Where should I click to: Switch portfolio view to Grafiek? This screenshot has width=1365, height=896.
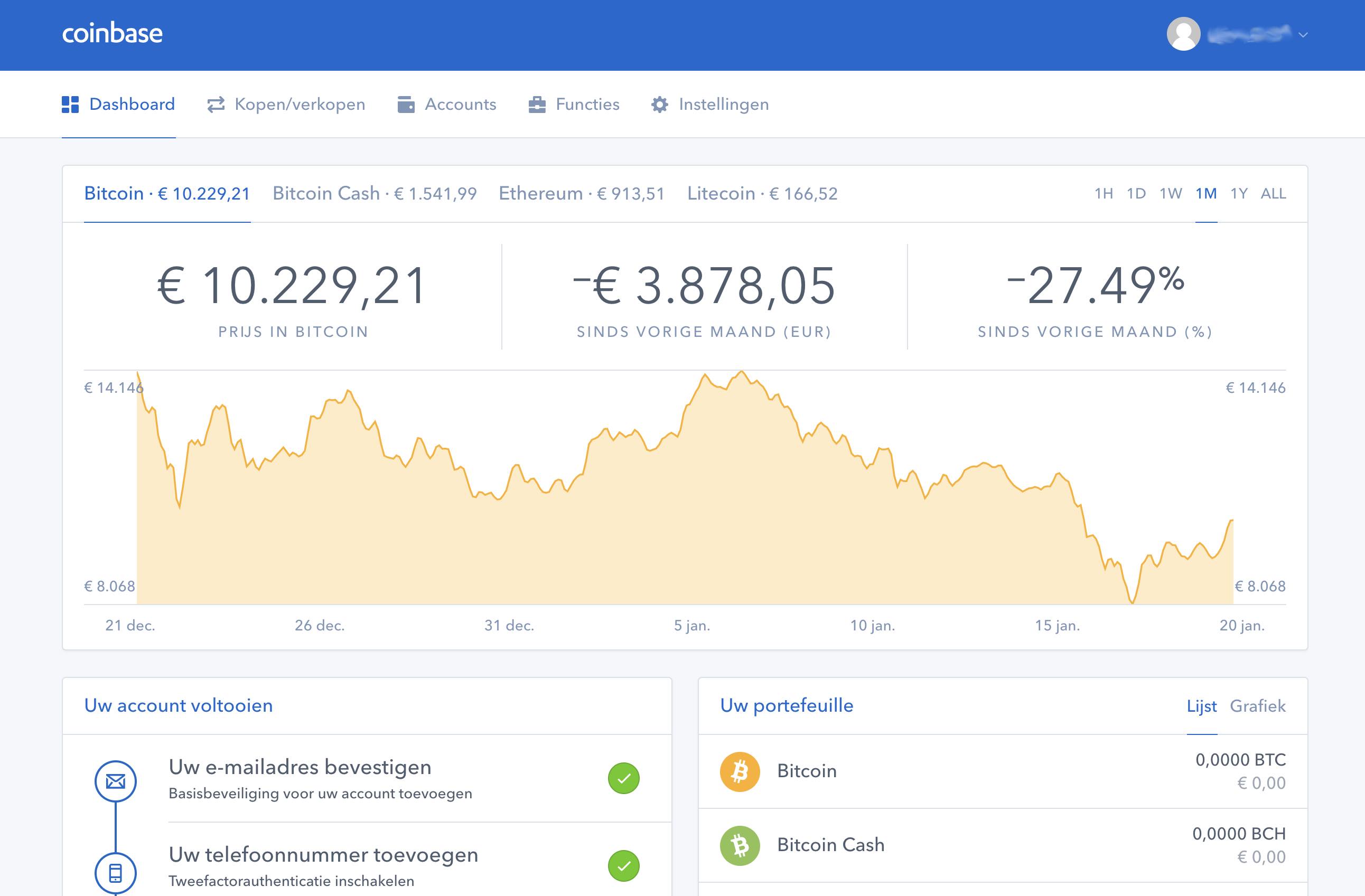tap(1258, 706)
